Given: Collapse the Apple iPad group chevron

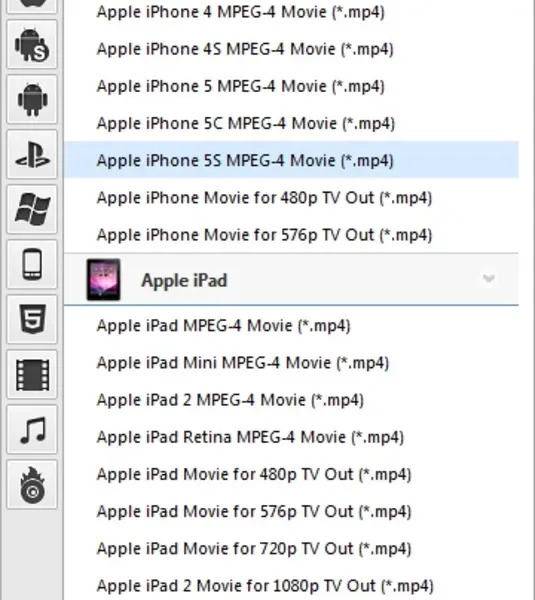Looking at the screenshot, I should point(489,278).
